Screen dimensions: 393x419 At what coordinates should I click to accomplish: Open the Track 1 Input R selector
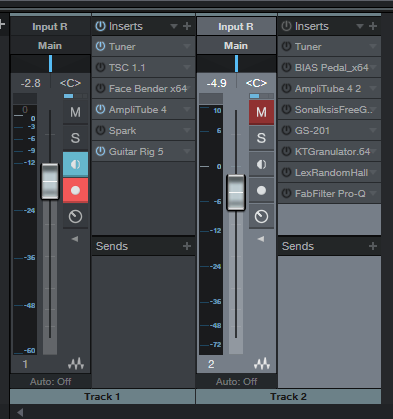tap(50, 26)
